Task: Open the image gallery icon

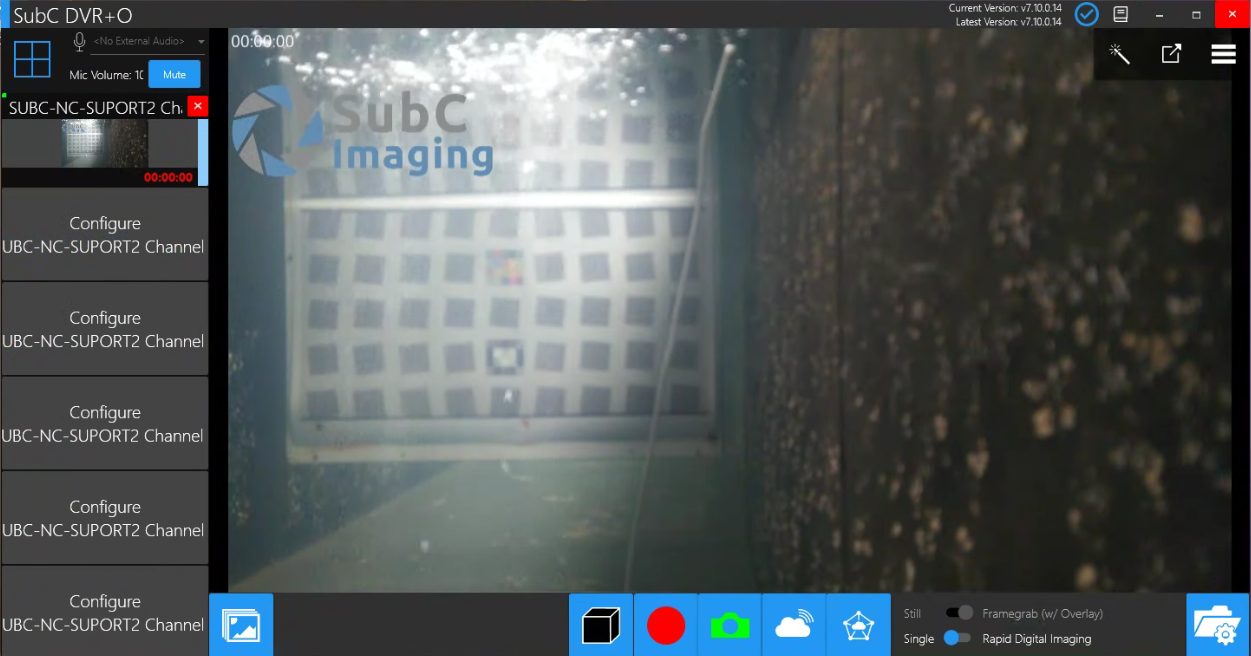Action: click(241, 625)
